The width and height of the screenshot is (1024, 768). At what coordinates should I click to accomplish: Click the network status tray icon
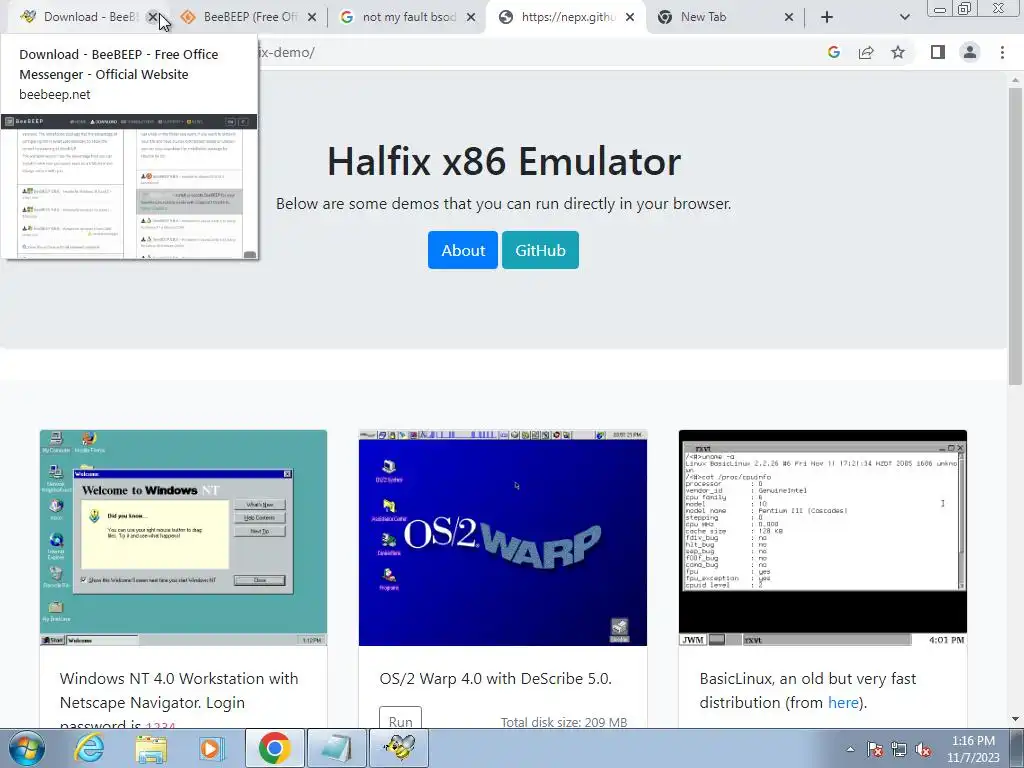[x=899, y=749]
